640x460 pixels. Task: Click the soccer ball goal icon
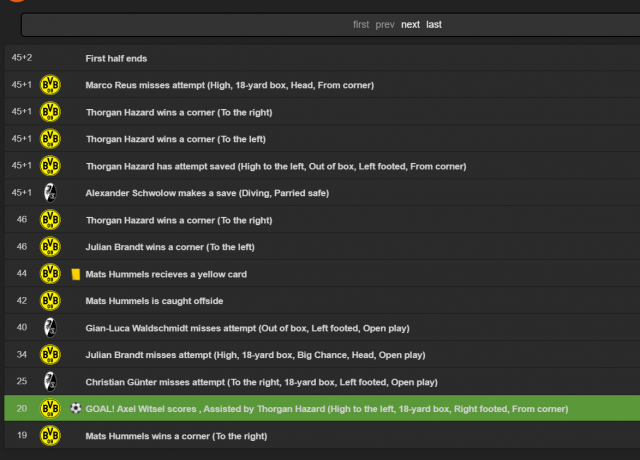pos(76,408)
